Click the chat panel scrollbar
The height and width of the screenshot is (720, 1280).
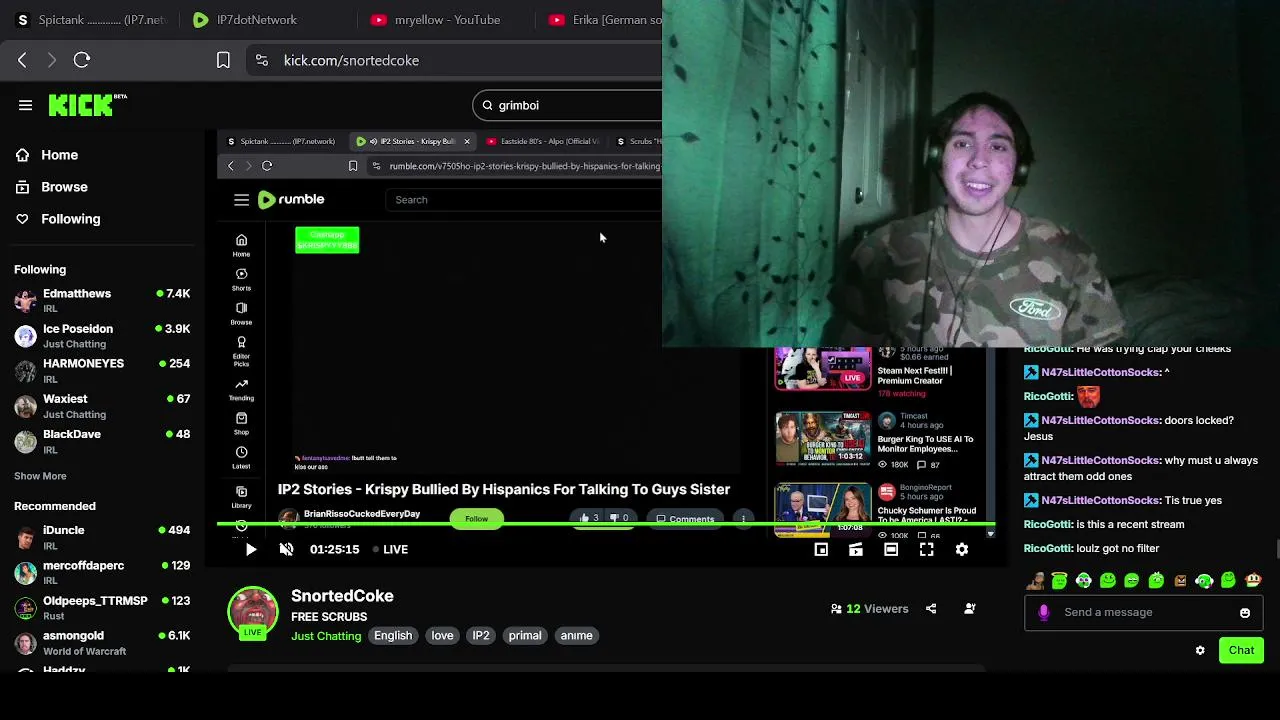click(x=1276, y=550)
